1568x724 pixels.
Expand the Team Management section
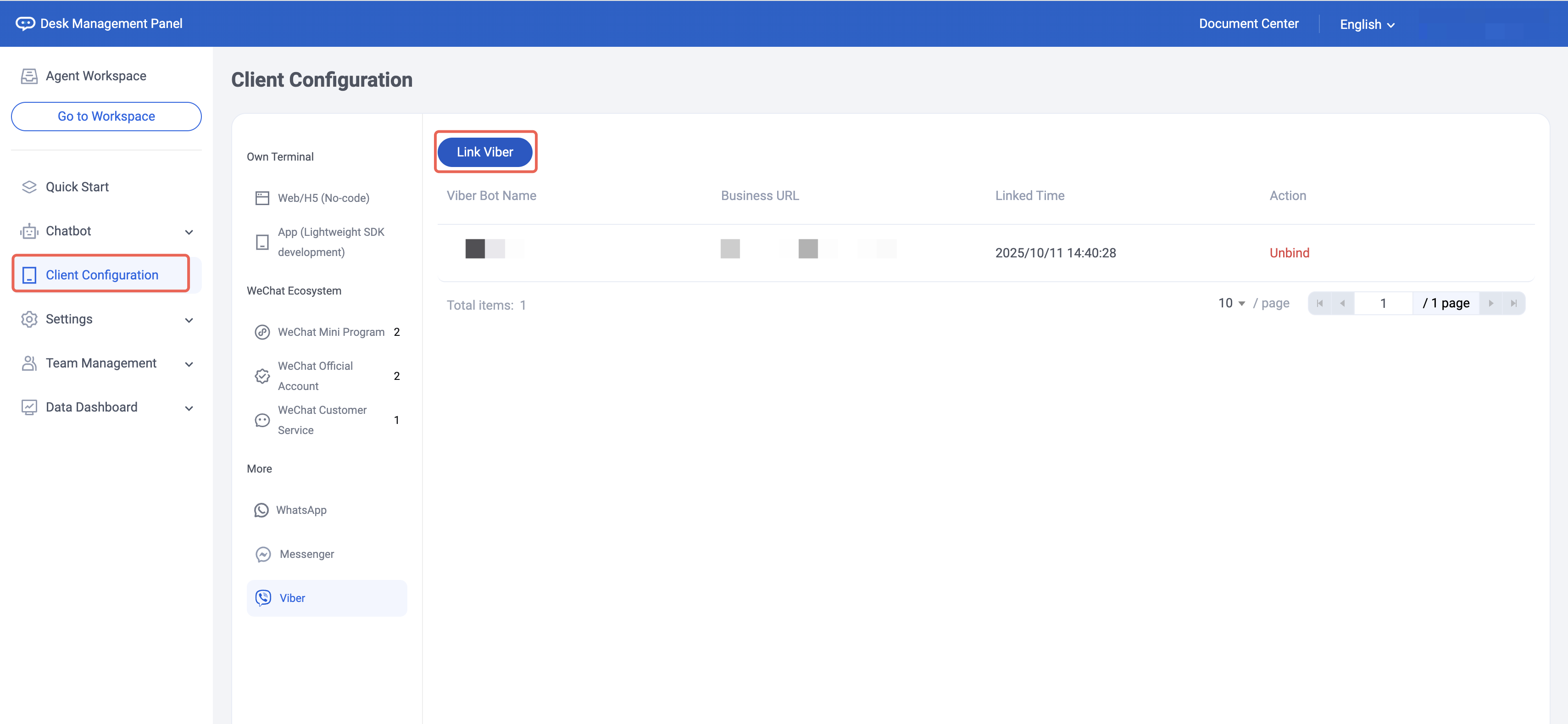(x=189, y=364)
